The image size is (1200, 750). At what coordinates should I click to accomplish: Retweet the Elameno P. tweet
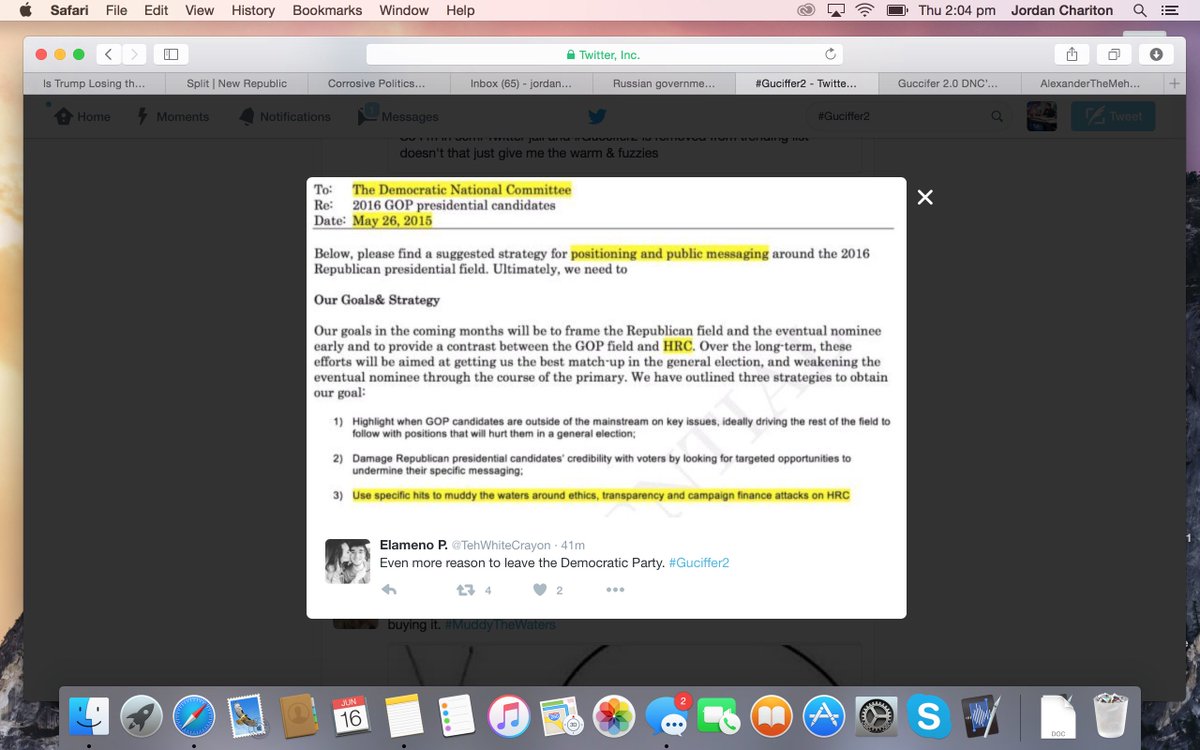click(x=465, y=590)
